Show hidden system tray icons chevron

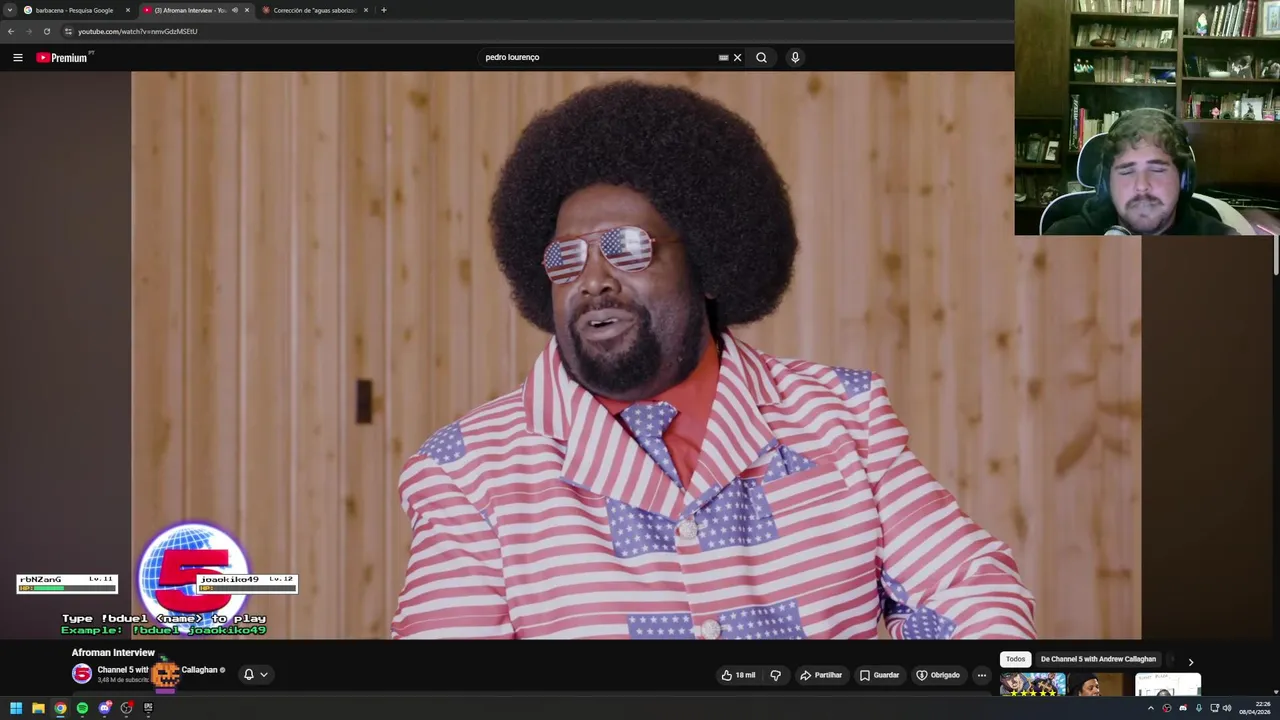1150,708
